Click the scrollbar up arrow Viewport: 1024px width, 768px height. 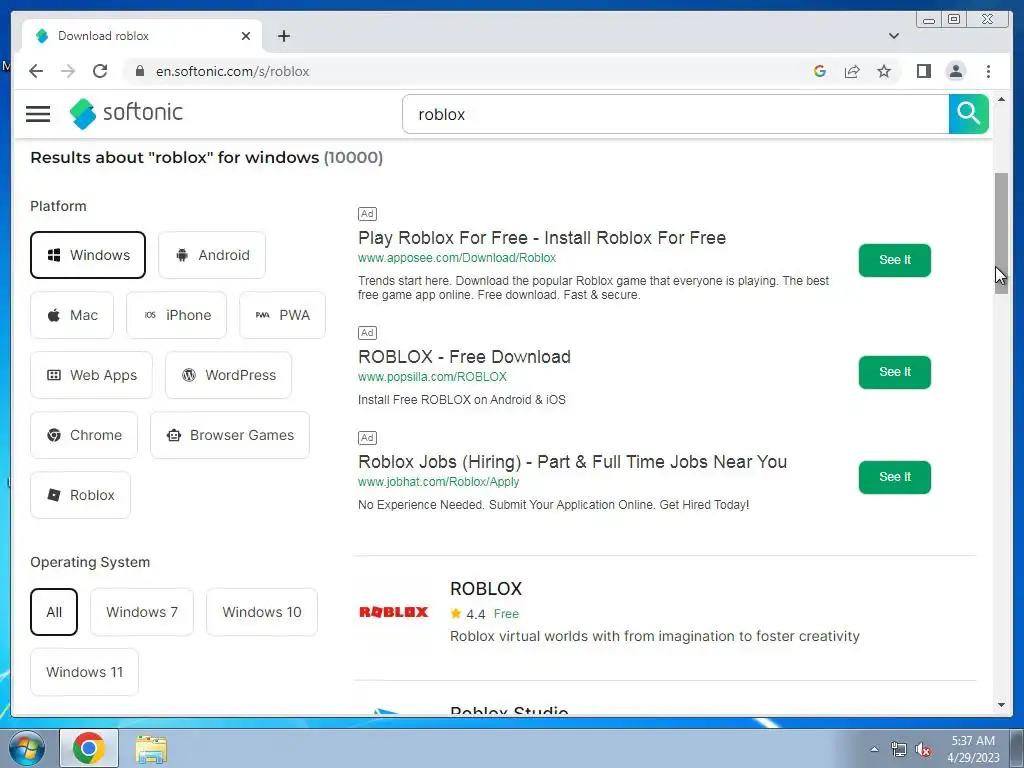pos(1001,99)
